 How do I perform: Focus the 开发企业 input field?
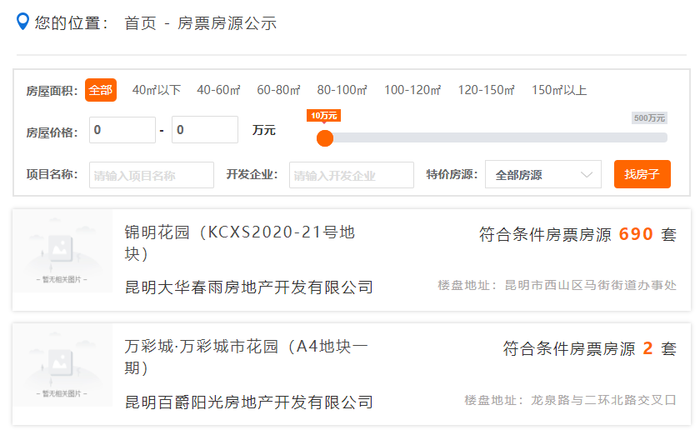pyautogui.click(x=351, y=175)
